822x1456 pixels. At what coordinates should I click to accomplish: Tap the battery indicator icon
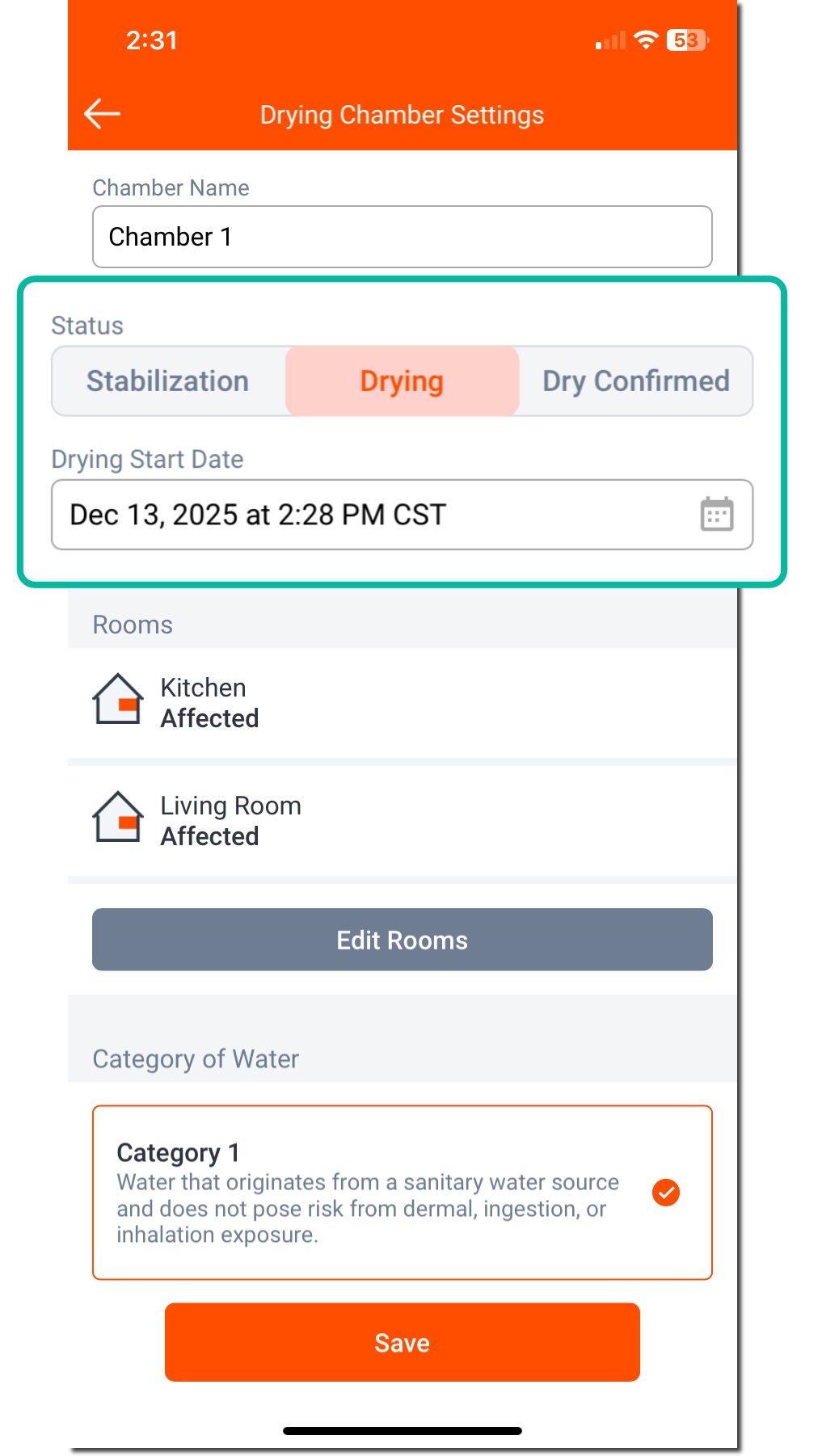point(687,40)
